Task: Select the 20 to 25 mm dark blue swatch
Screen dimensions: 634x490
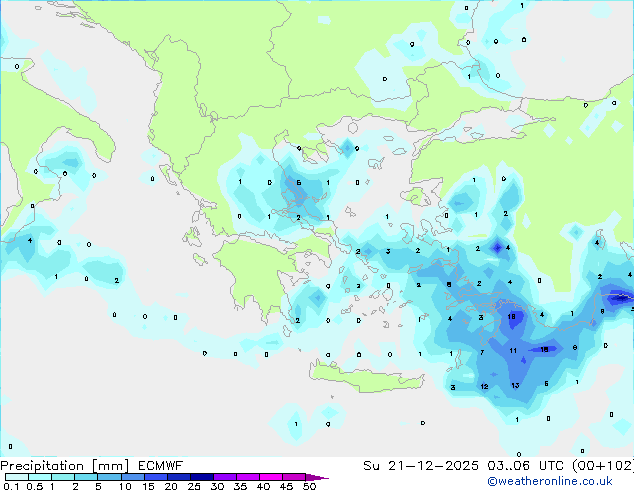Action: [178, 477]
